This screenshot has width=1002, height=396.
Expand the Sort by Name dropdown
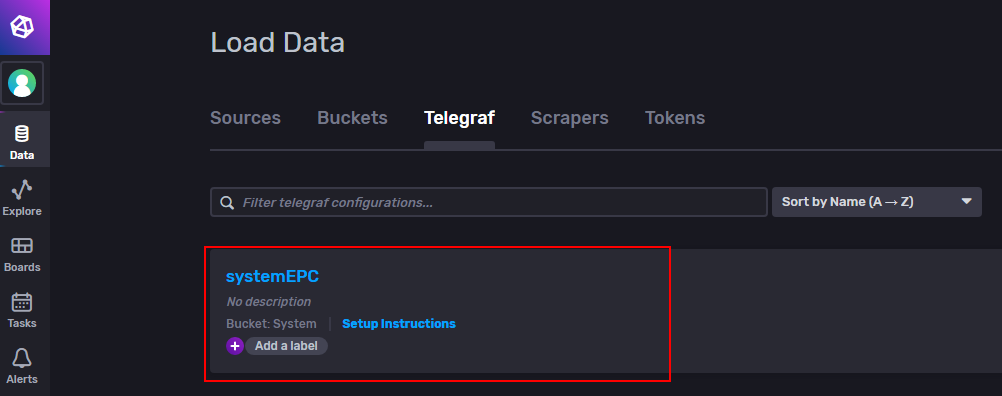[877, 202]
